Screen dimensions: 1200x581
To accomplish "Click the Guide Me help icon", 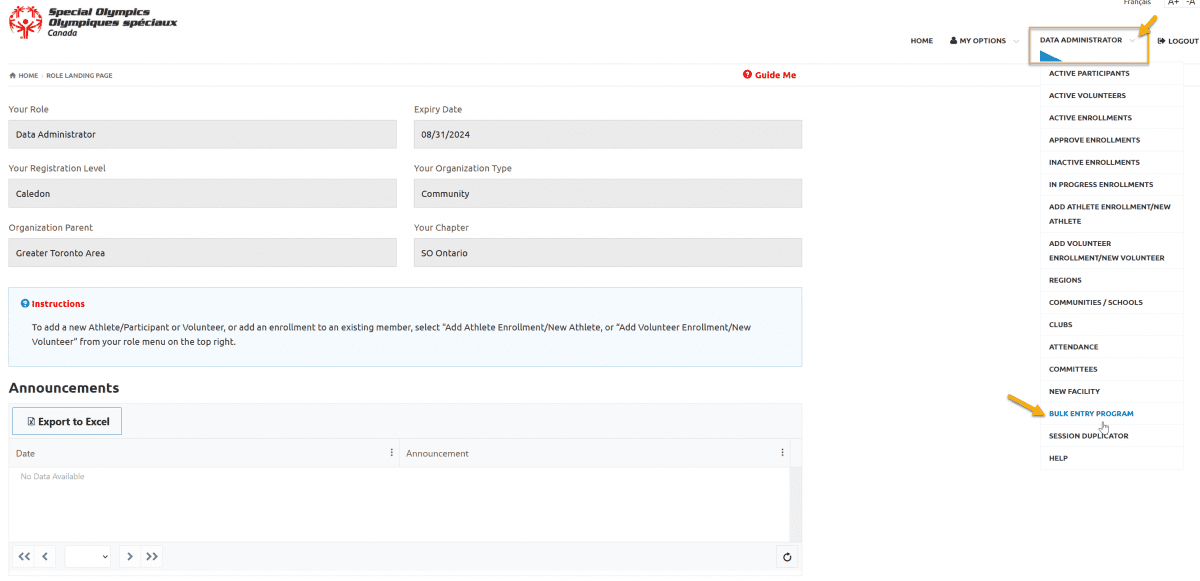I will (x=746, y=74).
